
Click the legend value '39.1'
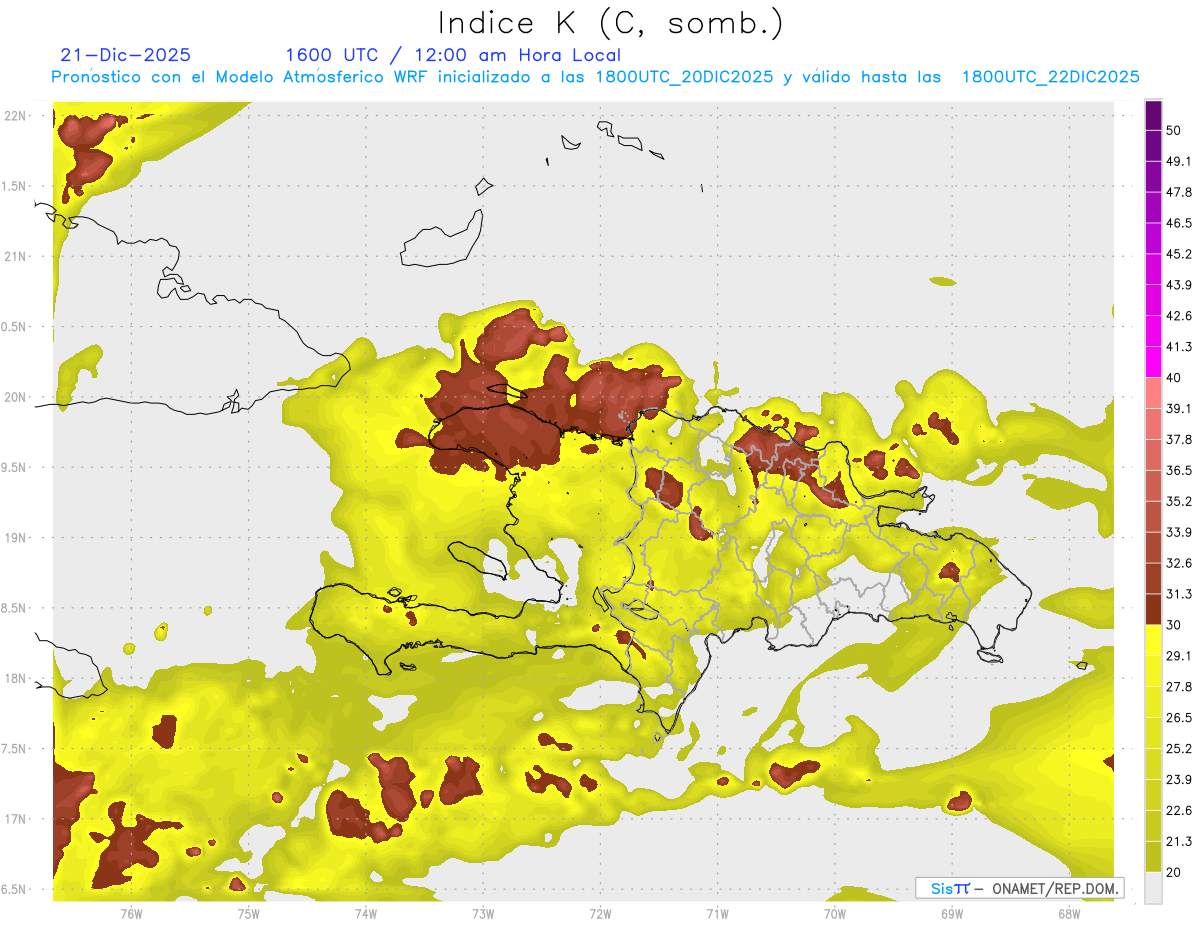click(1179, 409)
